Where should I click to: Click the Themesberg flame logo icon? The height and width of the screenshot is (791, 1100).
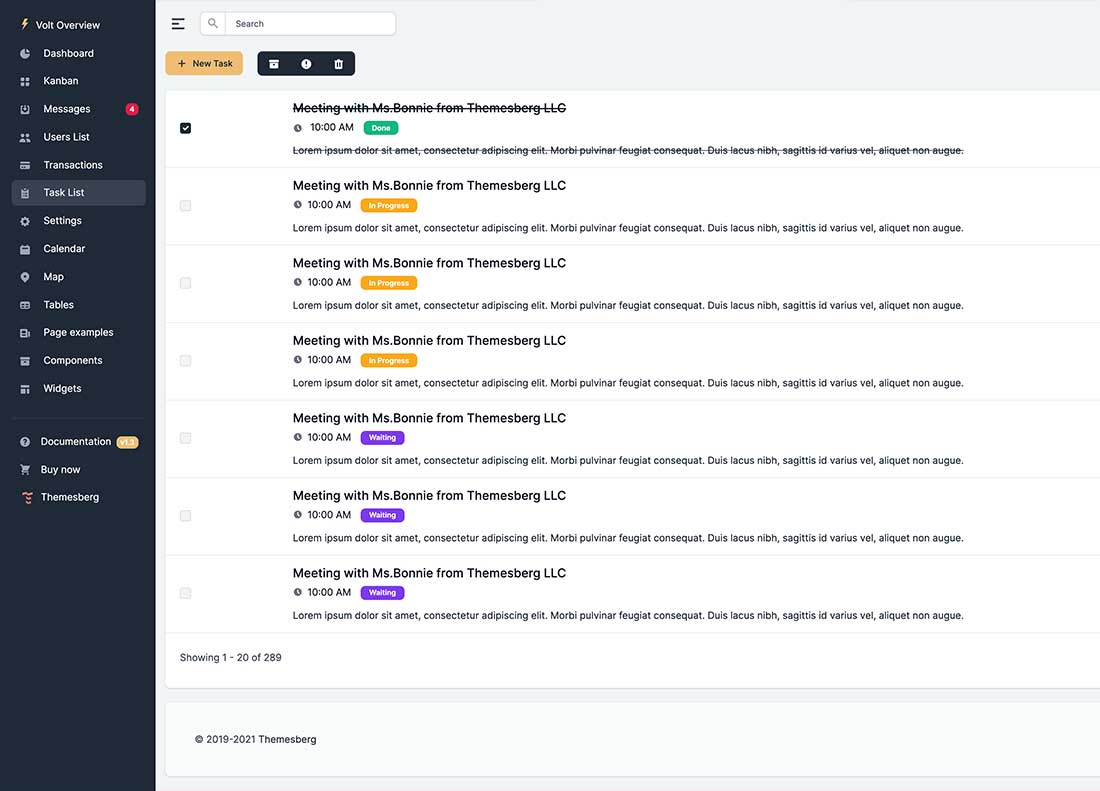[27, 496]
